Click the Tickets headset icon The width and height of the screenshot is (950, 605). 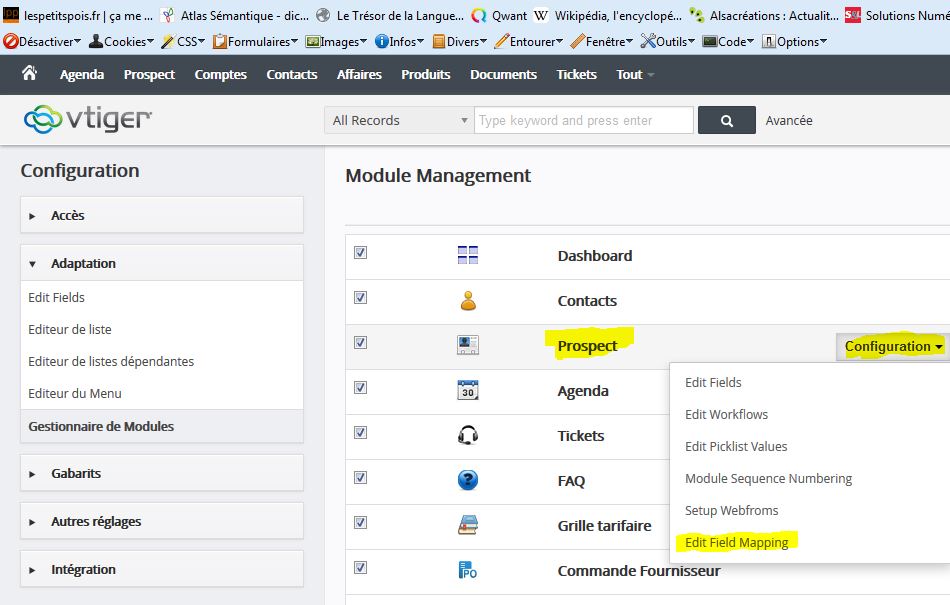click(x=467, y=435)
